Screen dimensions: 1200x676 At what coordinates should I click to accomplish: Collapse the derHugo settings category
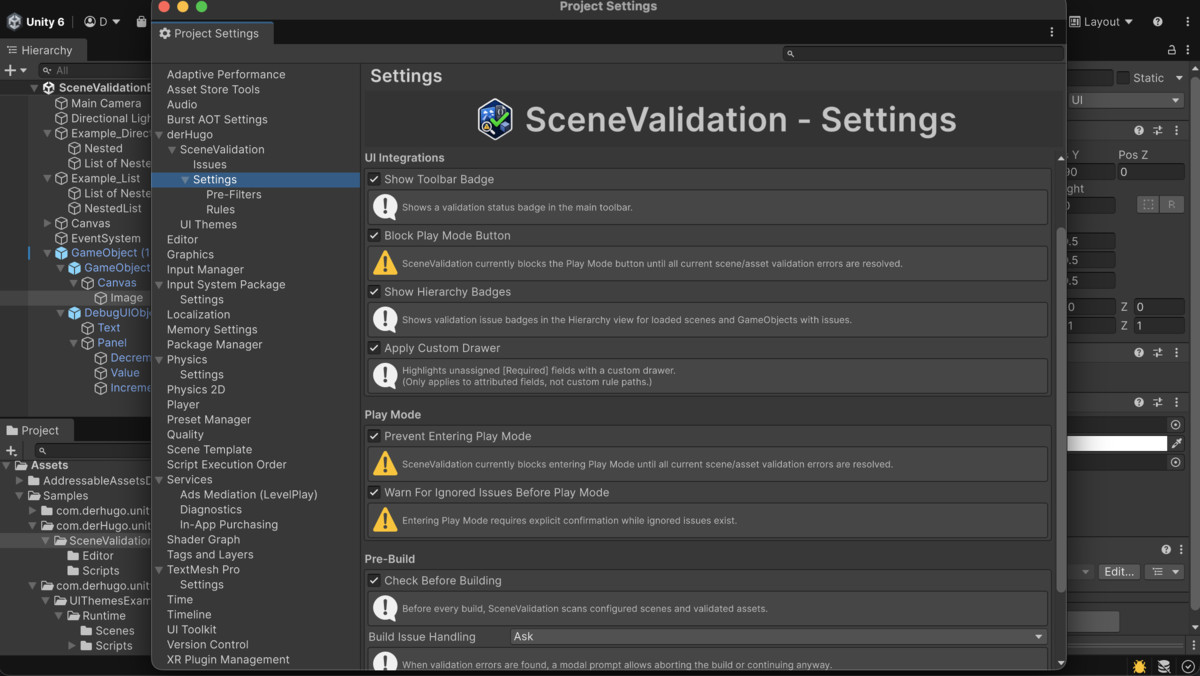click(x=159, y=134)
